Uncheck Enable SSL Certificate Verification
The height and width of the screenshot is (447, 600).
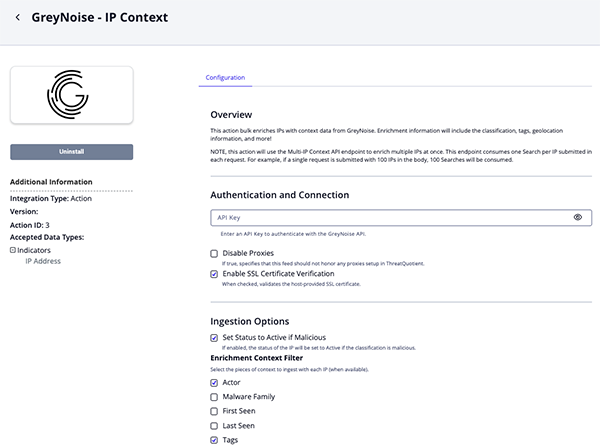214,274
